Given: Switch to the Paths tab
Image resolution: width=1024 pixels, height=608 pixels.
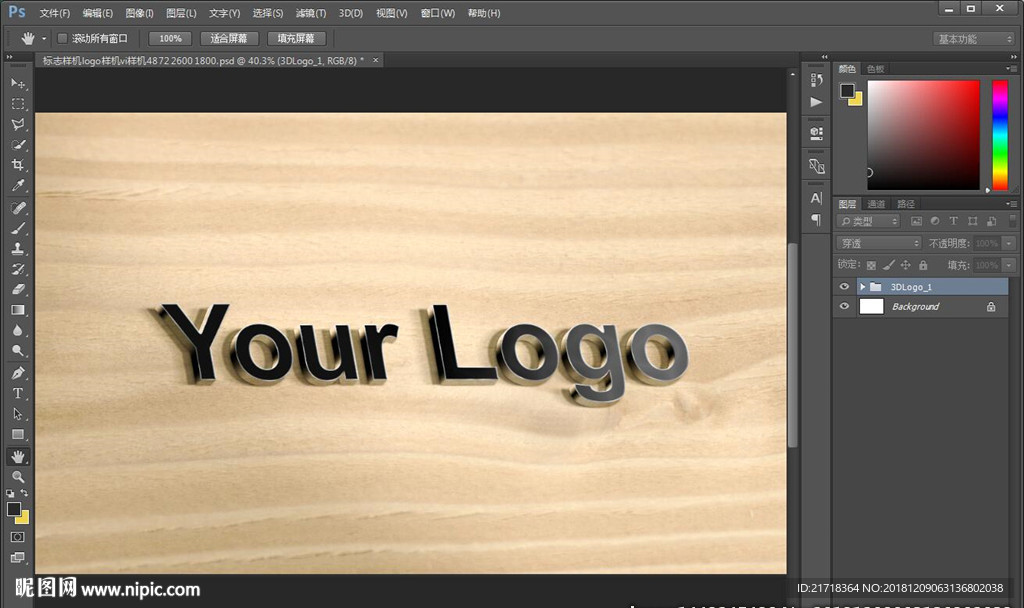Looking at the screenshot, I should point(906,204).
